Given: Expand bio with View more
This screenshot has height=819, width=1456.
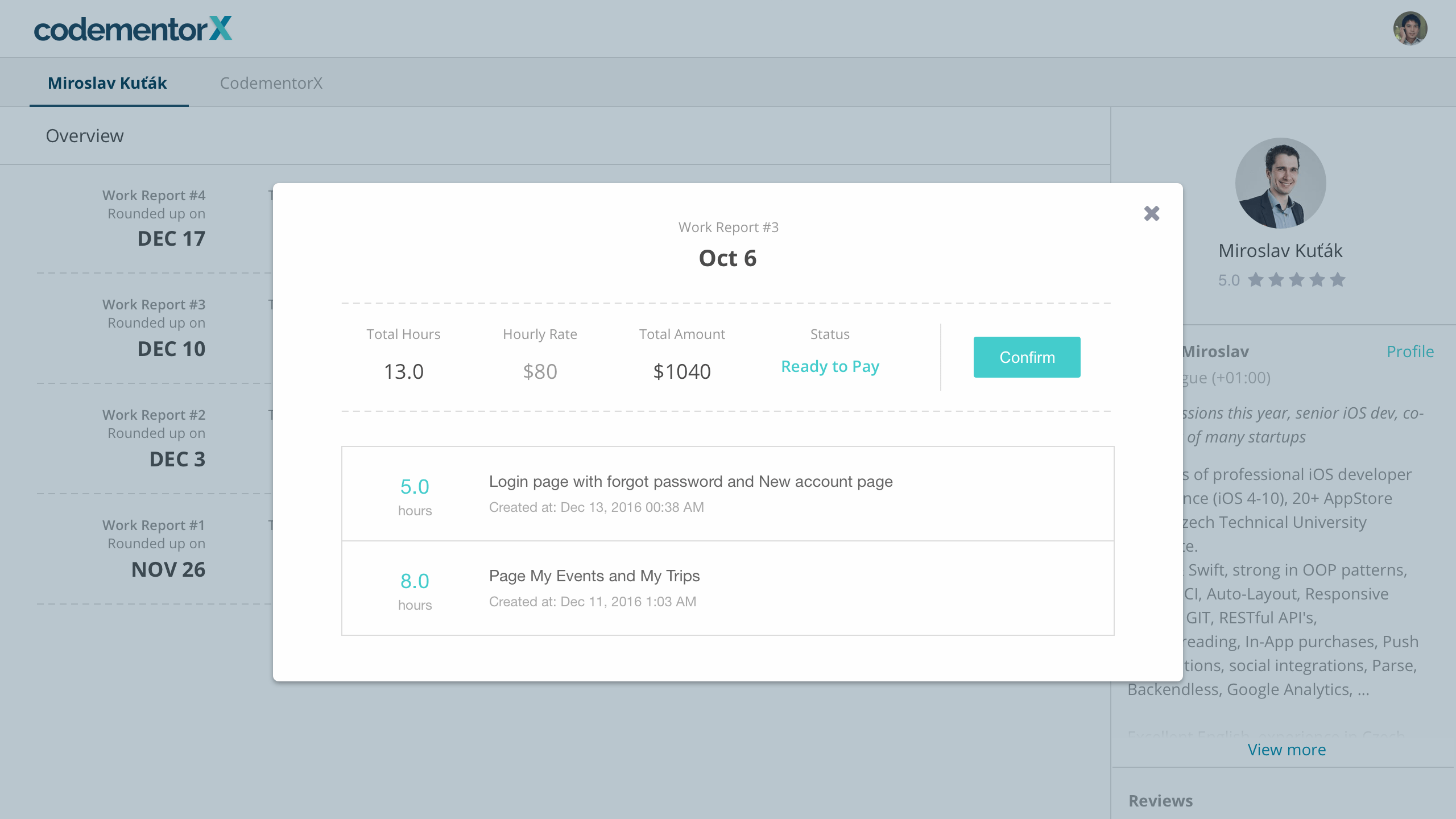Looking at the screenshot, I should (1286, 750).
